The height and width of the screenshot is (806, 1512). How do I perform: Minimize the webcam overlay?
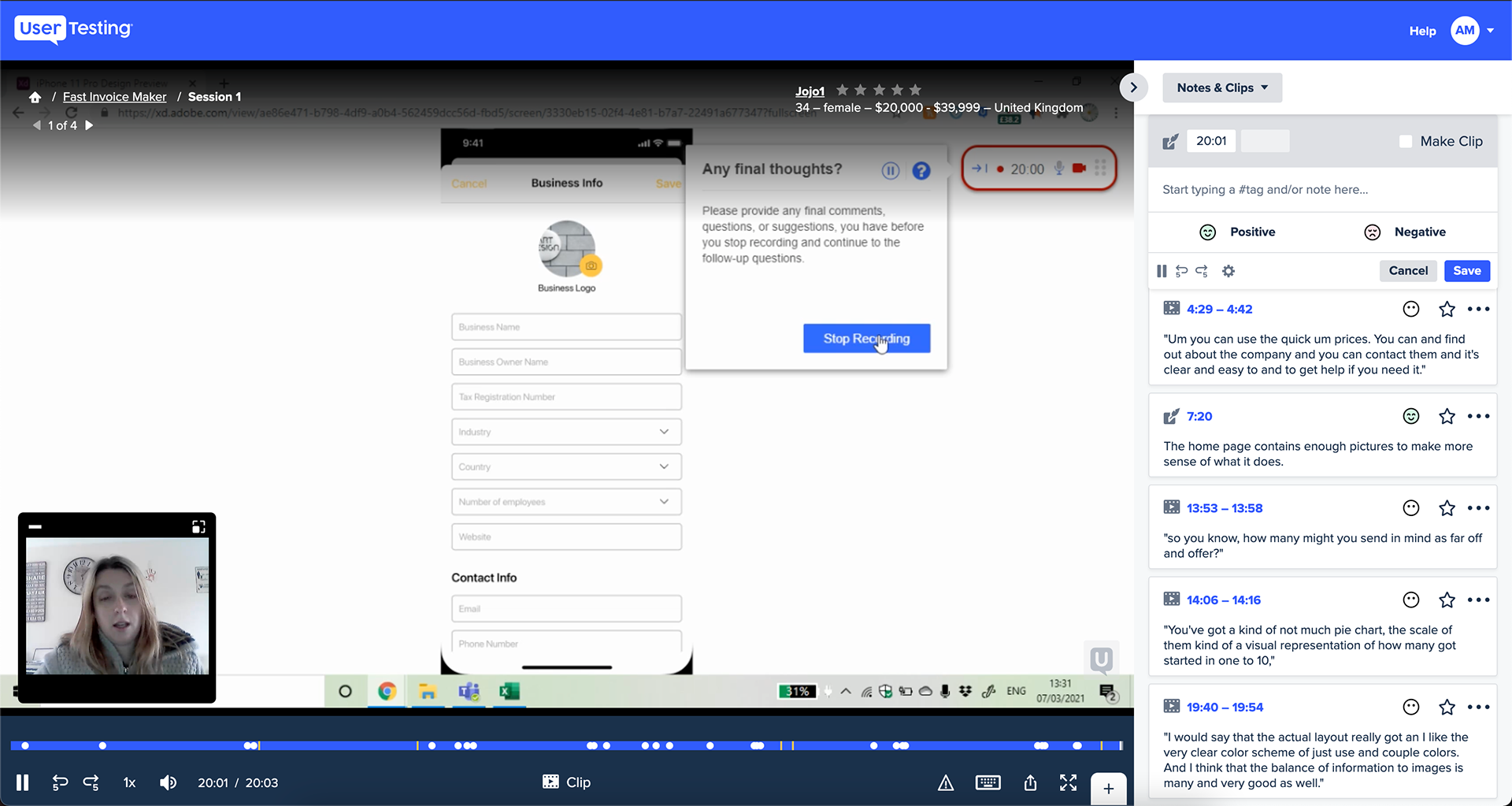click(x=35, y=526)
